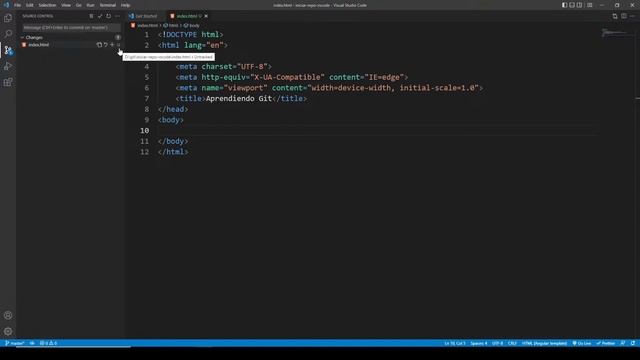Open the Edit menu
The width and height of the screenshot is (640, 360).
(x=30, y=5)
